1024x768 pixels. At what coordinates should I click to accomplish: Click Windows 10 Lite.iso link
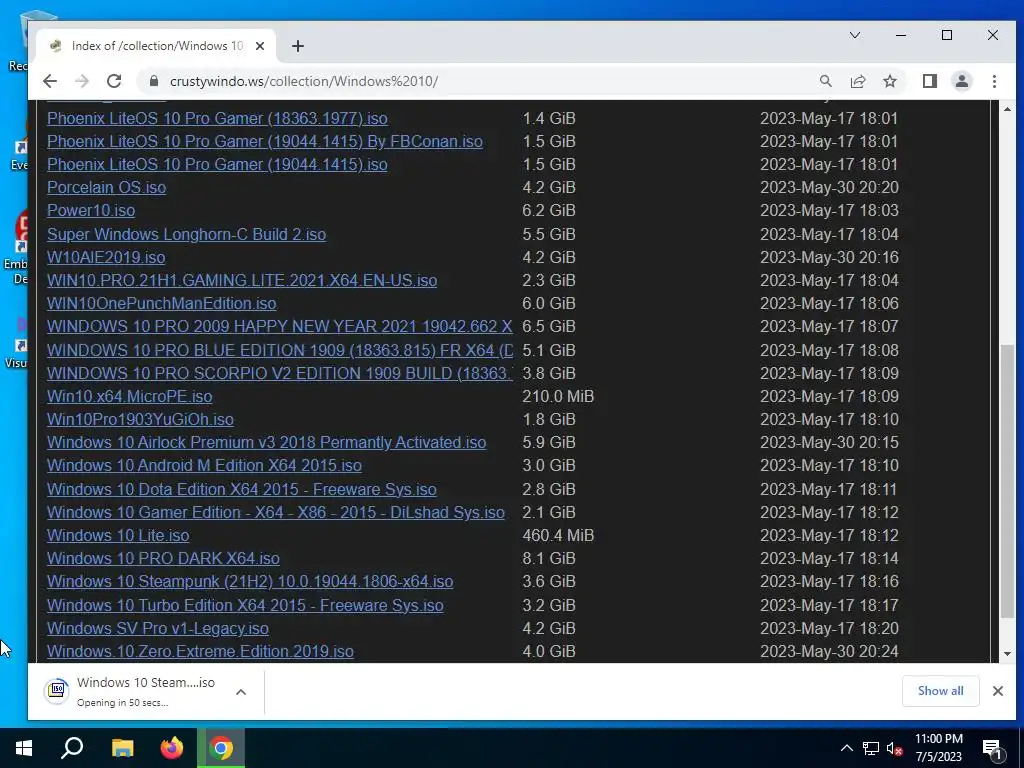coord(118,536)
